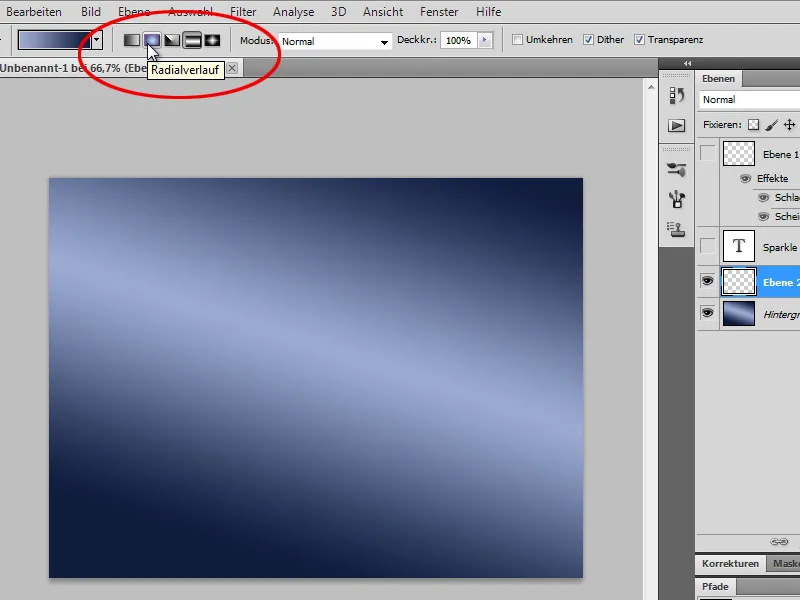Image resolution: width=800 pixels, height=600 pixels.
Task: Disable the Dither checkbox
Action: 588,39
